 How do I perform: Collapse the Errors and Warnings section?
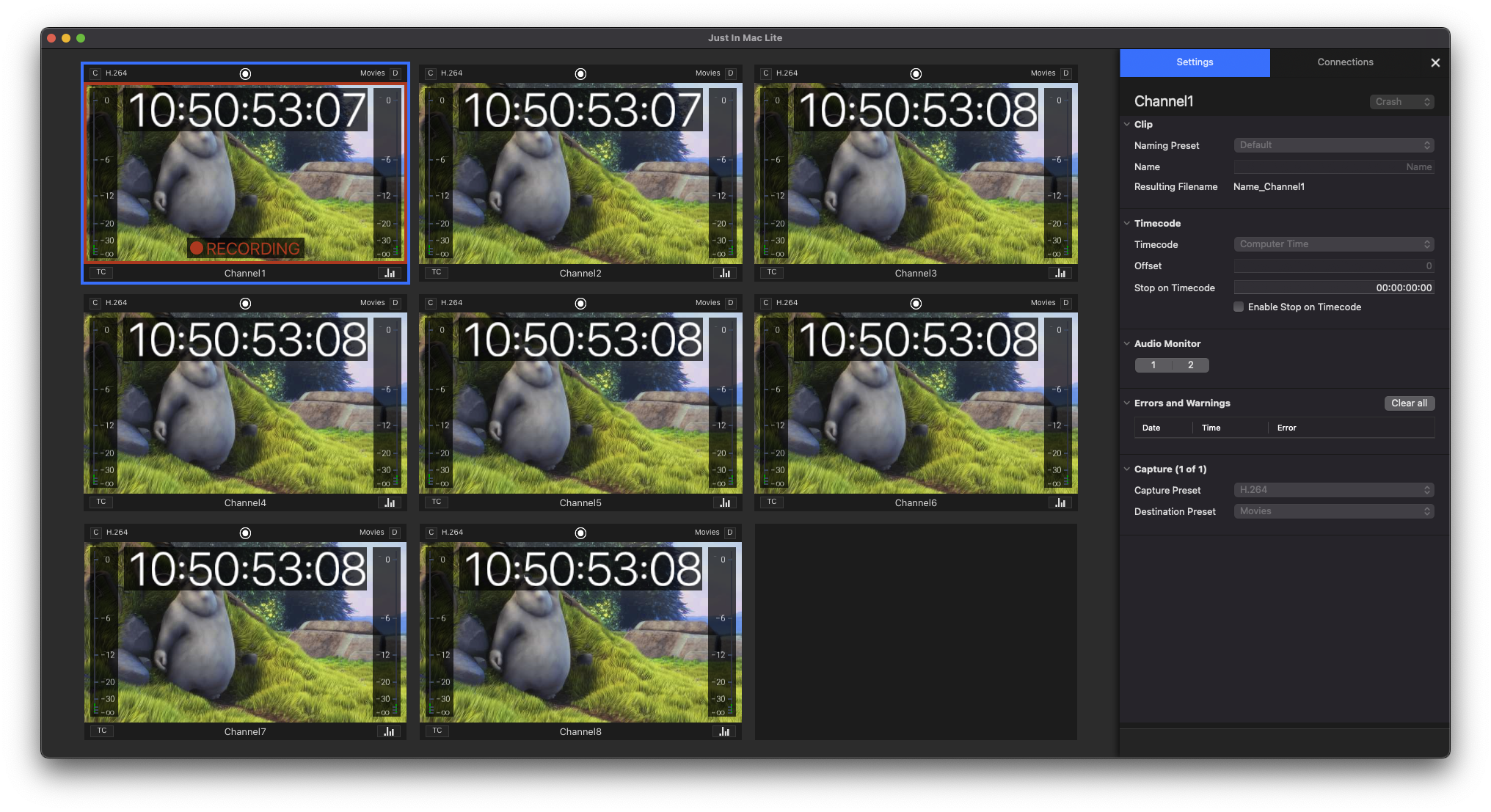point(1127,403)
